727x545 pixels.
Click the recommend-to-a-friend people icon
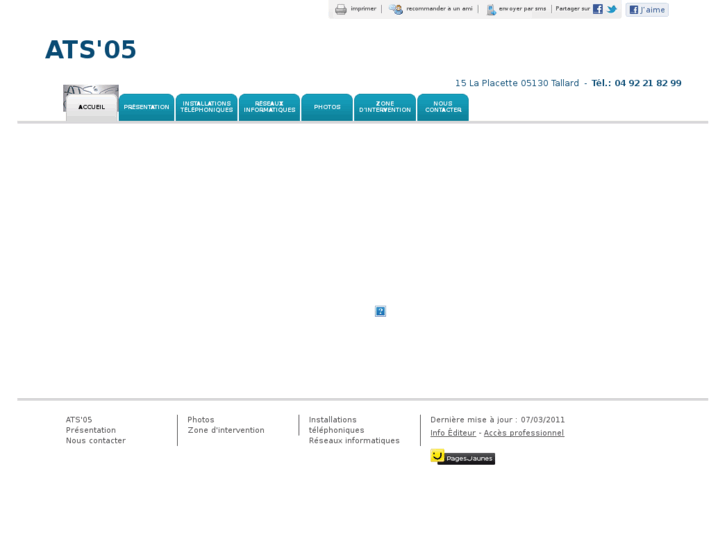click(395, 9)
